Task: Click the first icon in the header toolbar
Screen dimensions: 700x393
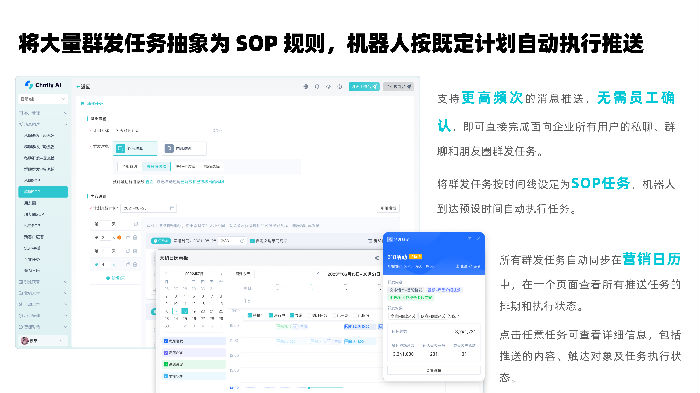Action: coord(306,87)
